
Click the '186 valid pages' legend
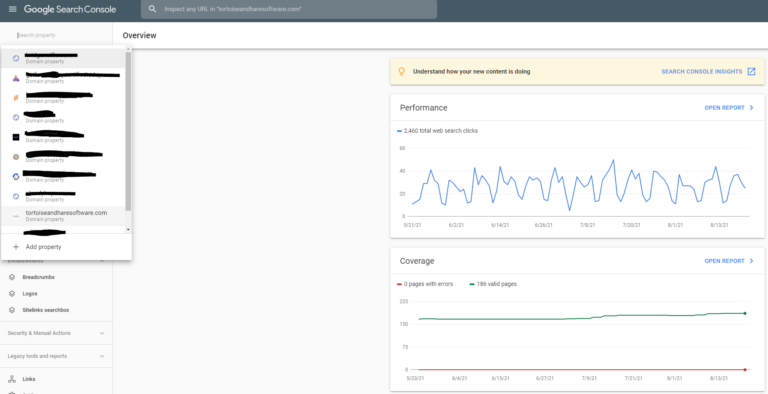(x=493, y=284)
